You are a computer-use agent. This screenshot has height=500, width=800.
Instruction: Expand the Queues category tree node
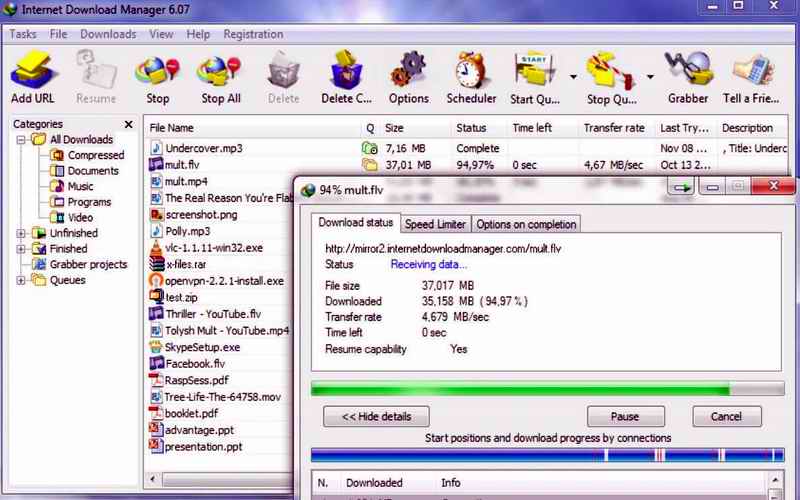tap(22, 280)
